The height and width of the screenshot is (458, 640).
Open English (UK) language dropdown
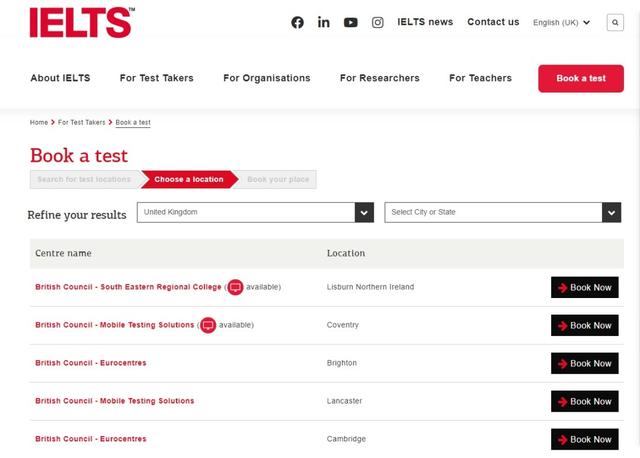pos(561,22)
